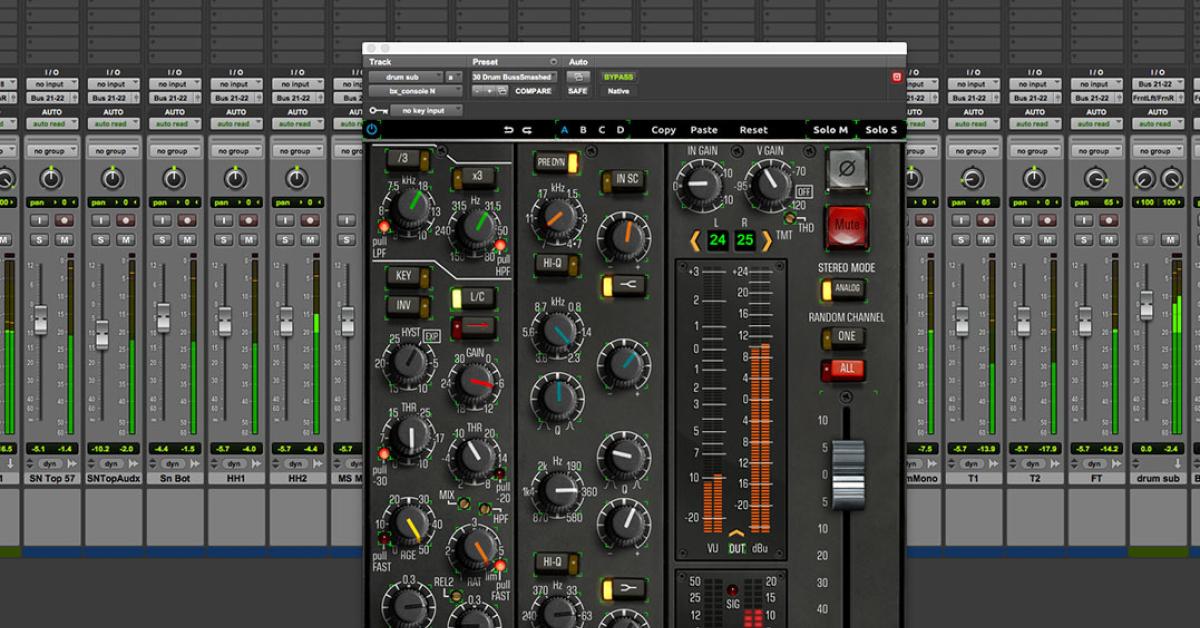Enable BYPASS on the plugin
1200x628 pixels.
coord(618,76)
